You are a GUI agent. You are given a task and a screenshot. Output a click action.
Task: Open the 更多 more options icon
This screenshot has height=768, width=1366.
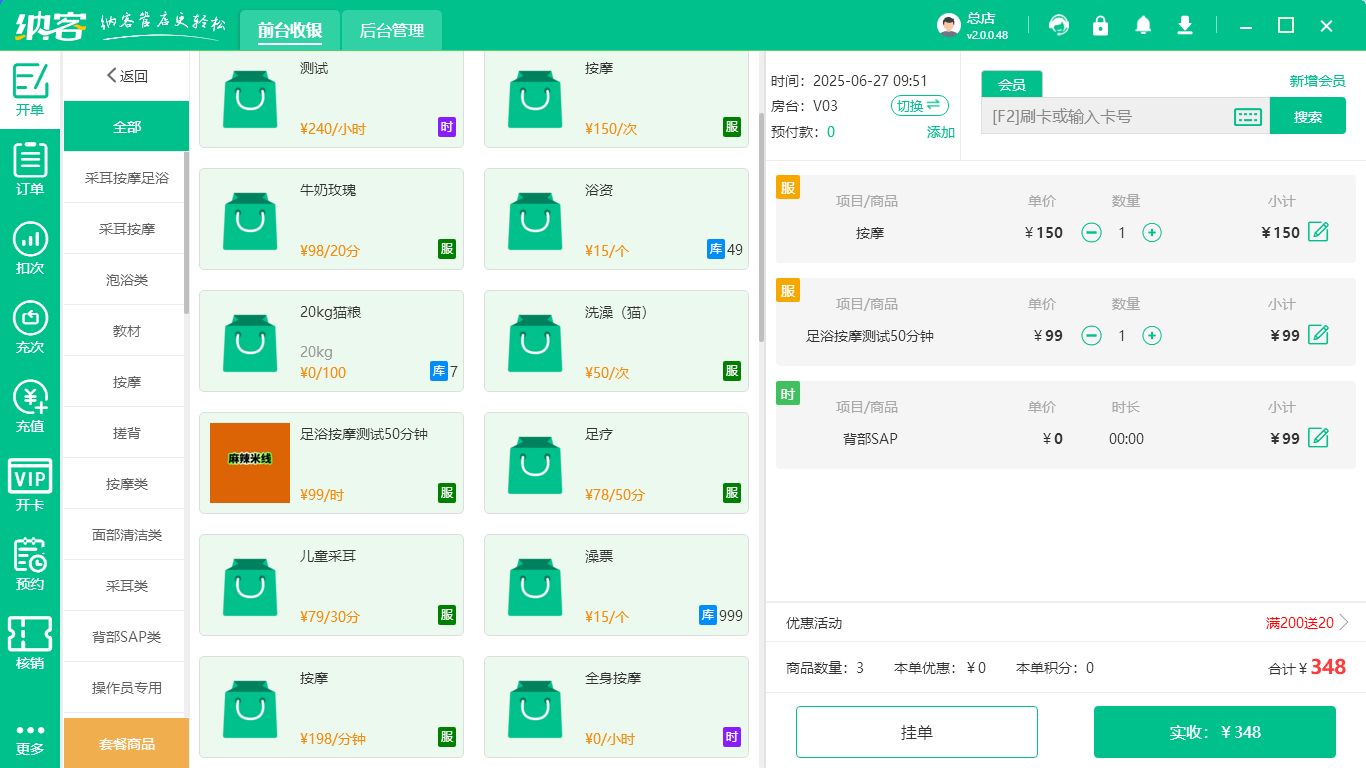30,739
